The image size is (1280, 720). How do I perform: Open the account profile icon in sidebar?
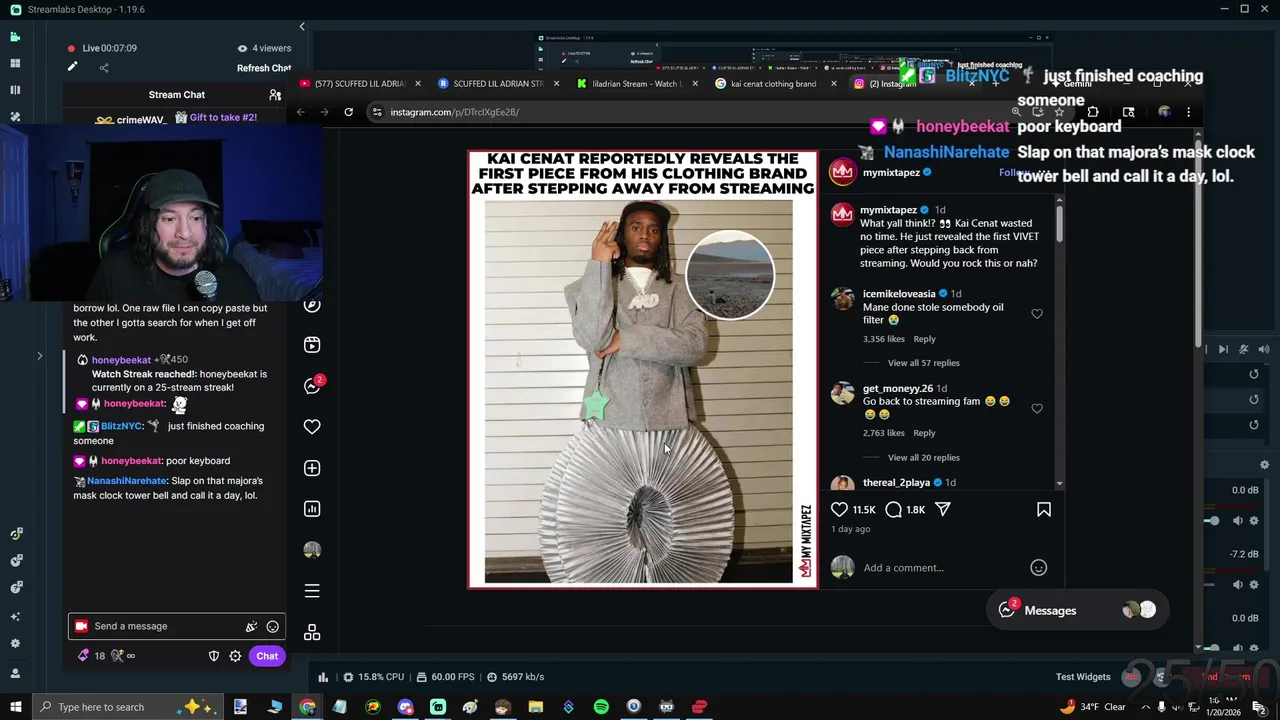[x=15, y=674]
